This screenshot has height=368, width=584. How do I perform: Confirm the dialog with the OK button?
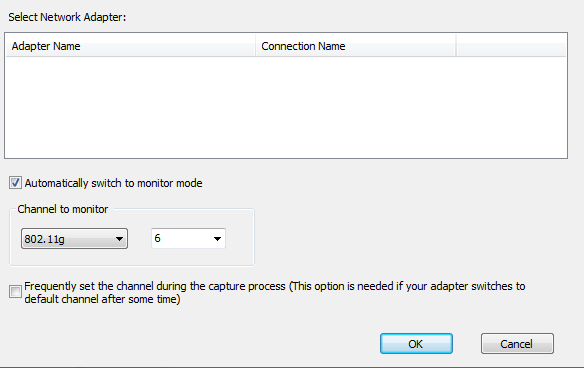click(416, 343)
